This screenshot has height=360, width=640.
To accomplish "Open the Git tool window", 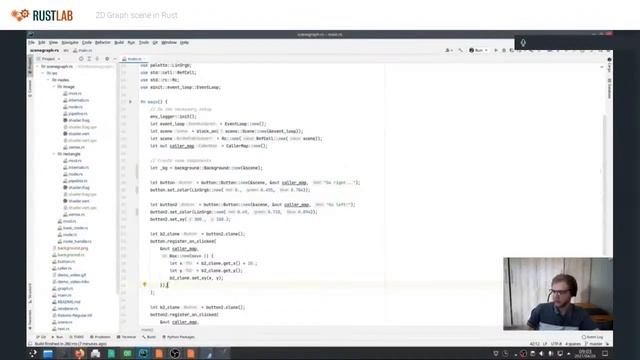I will [x=41, y=337].
